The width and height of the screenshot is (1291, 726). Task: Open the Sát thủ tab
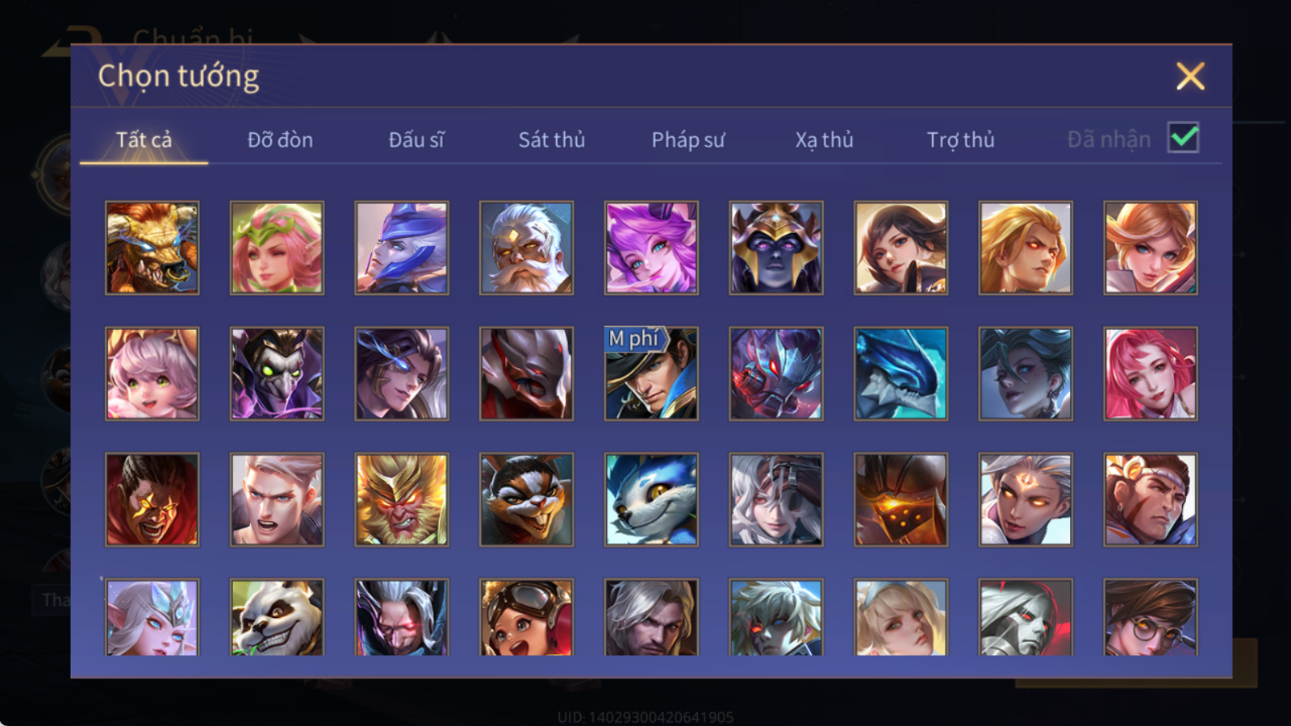tap(551, 140)
